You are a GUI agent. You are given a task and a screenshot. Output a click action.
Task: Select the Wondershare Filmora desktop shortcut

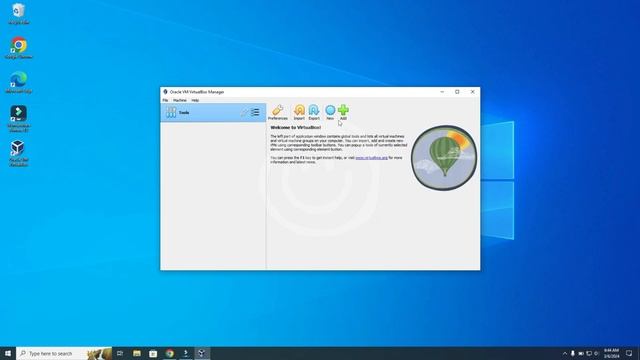point(18,118)
